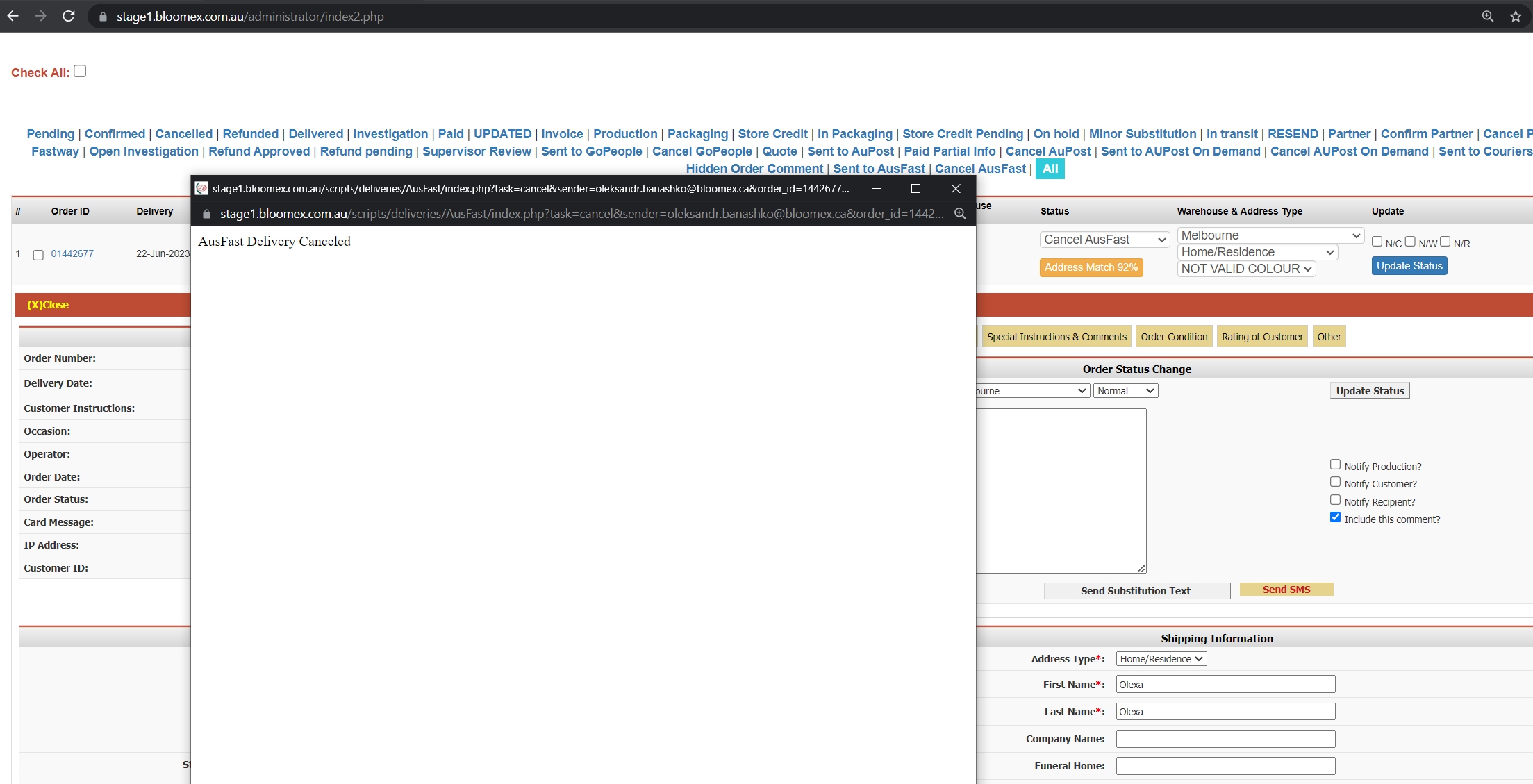The width and height of the screenshot is (1533, 784).
Task: Click the First Name input field
Action: coord(1225,685)
